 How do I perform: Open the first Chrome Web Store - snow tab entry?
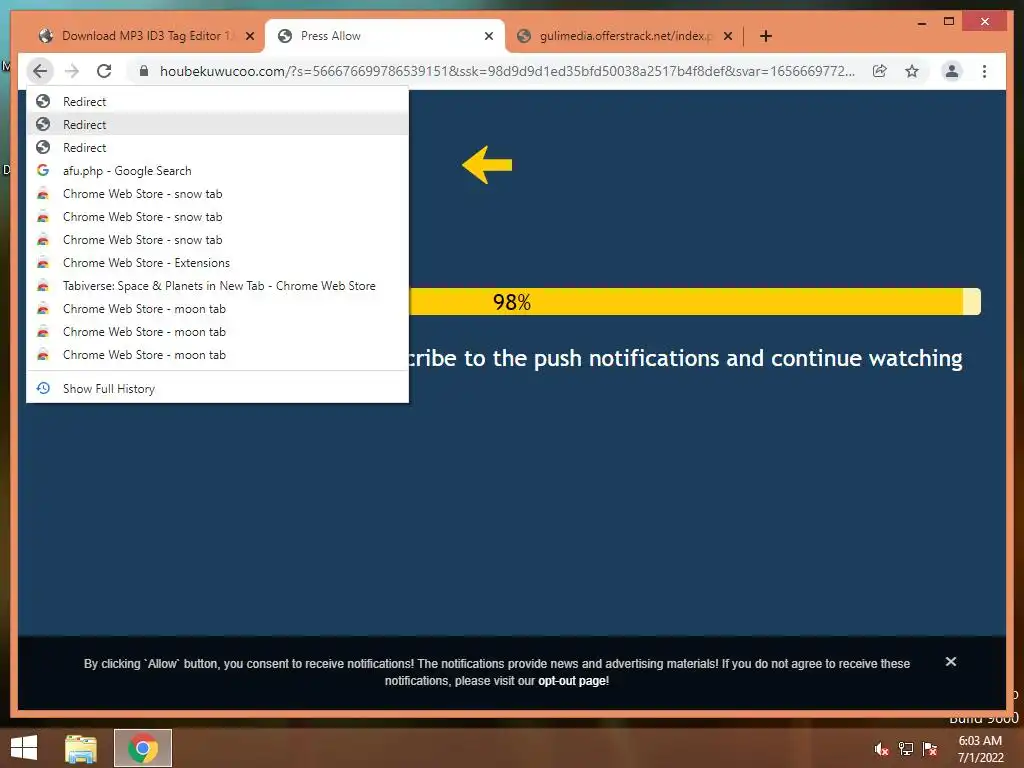coord(217,193)
